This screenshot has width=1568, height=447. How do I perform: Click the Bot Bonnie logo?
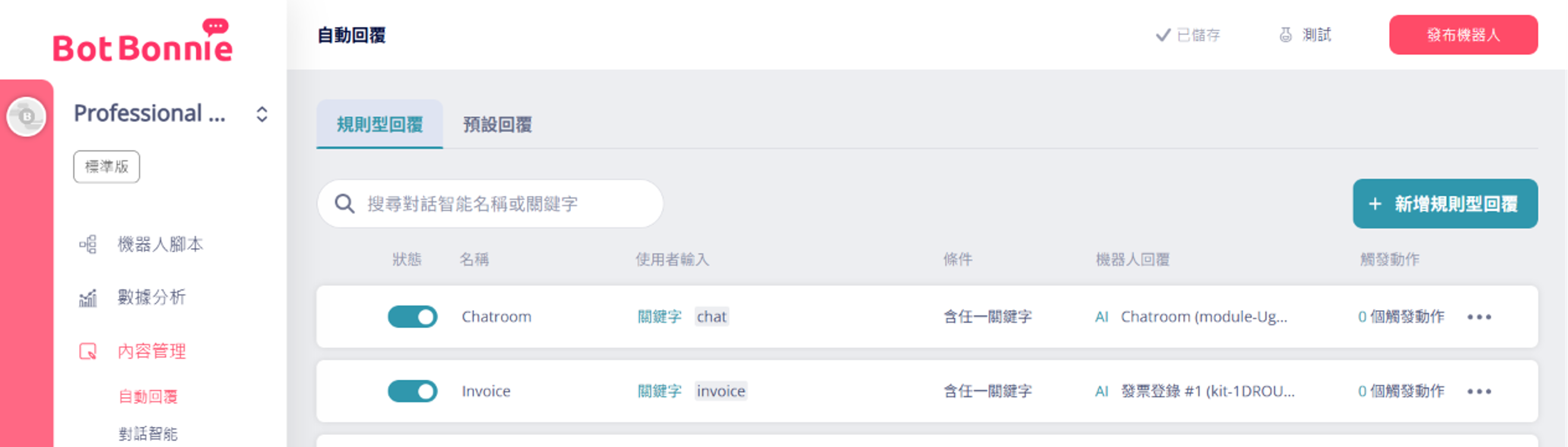pyautogui.click(x=143, y=41)
